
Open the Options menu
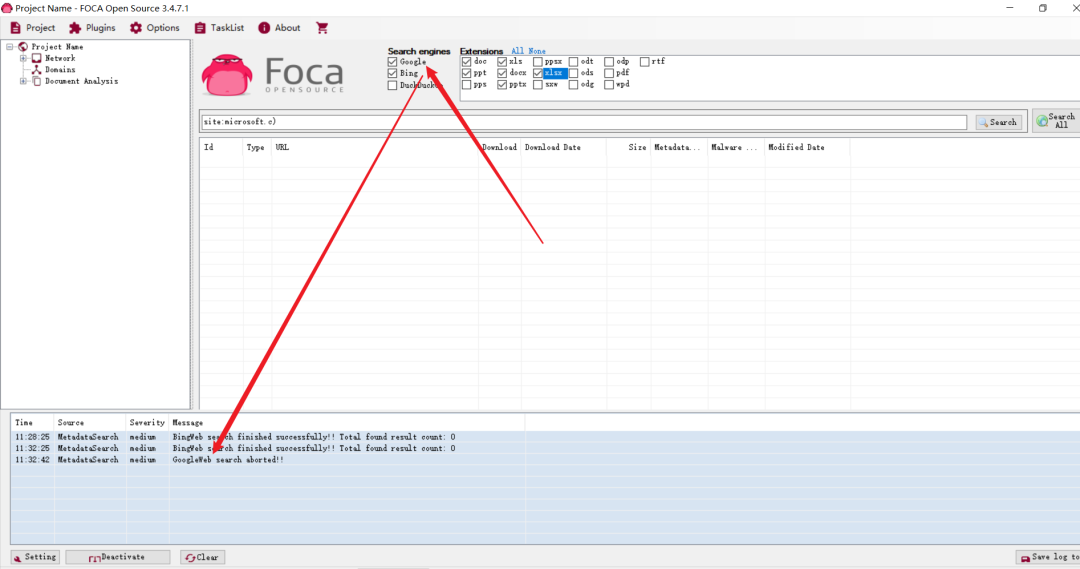(x=154, y=28)
